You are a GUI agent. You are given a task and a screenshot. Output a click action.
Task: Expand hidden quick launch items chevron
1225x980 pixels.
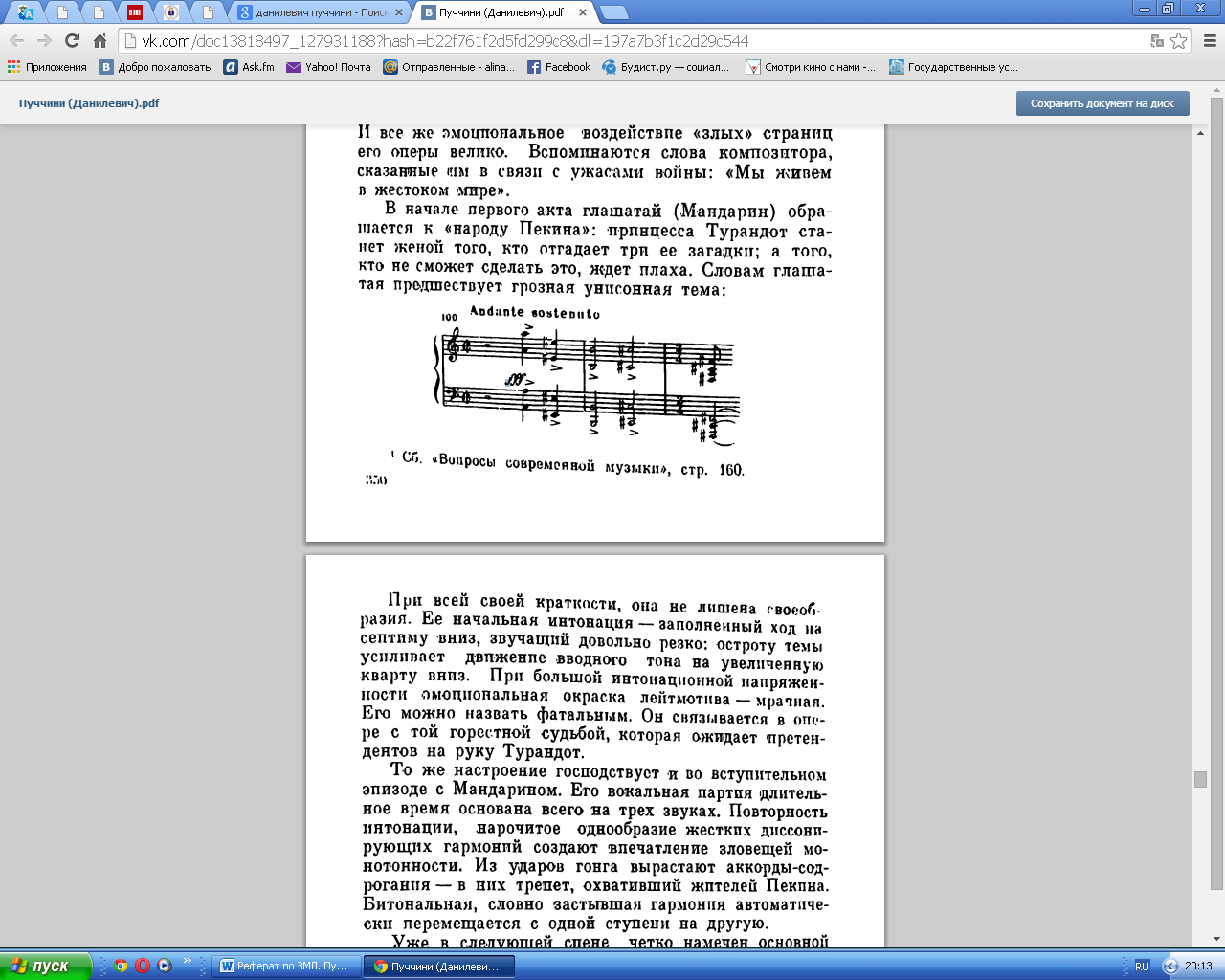[188, 963]
